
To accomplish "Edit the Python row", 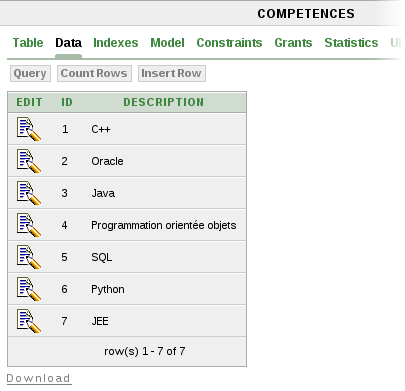I will pyautogui.click(x=29, y=289).
